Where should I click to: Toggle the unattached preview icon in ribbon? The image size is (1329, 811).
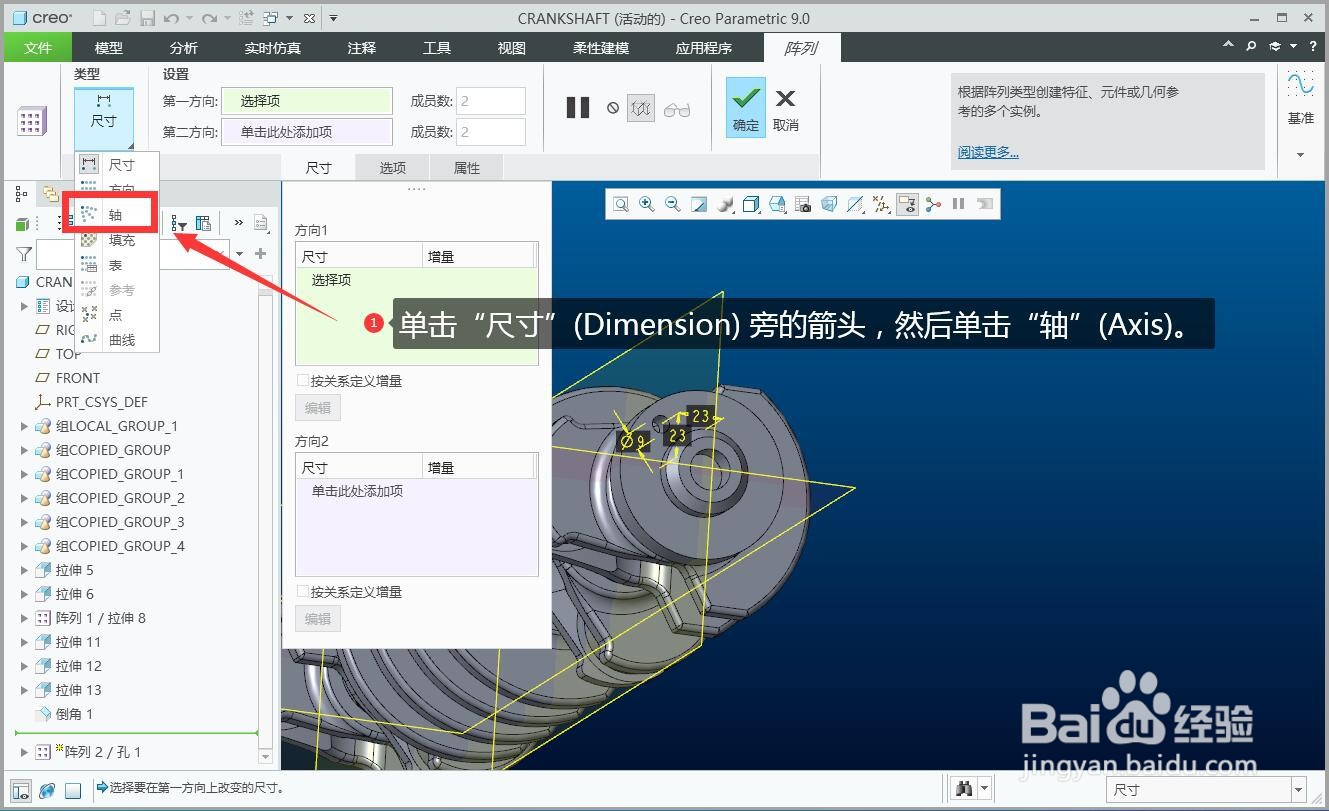tap(641, 108)
